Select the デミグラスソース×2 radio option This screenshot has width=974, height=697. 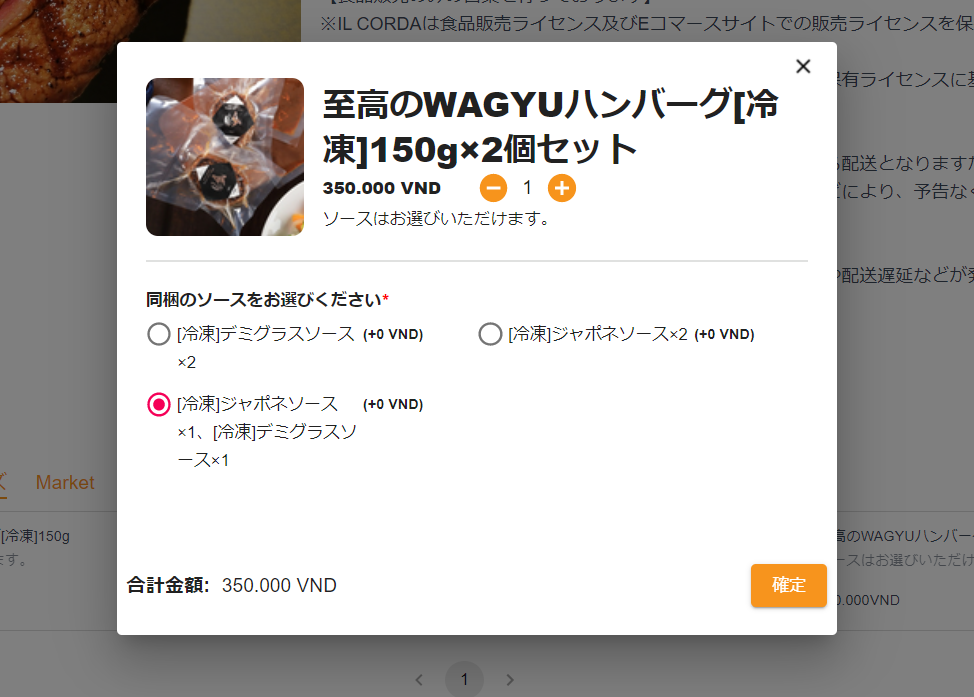click(x=159, y=334)
